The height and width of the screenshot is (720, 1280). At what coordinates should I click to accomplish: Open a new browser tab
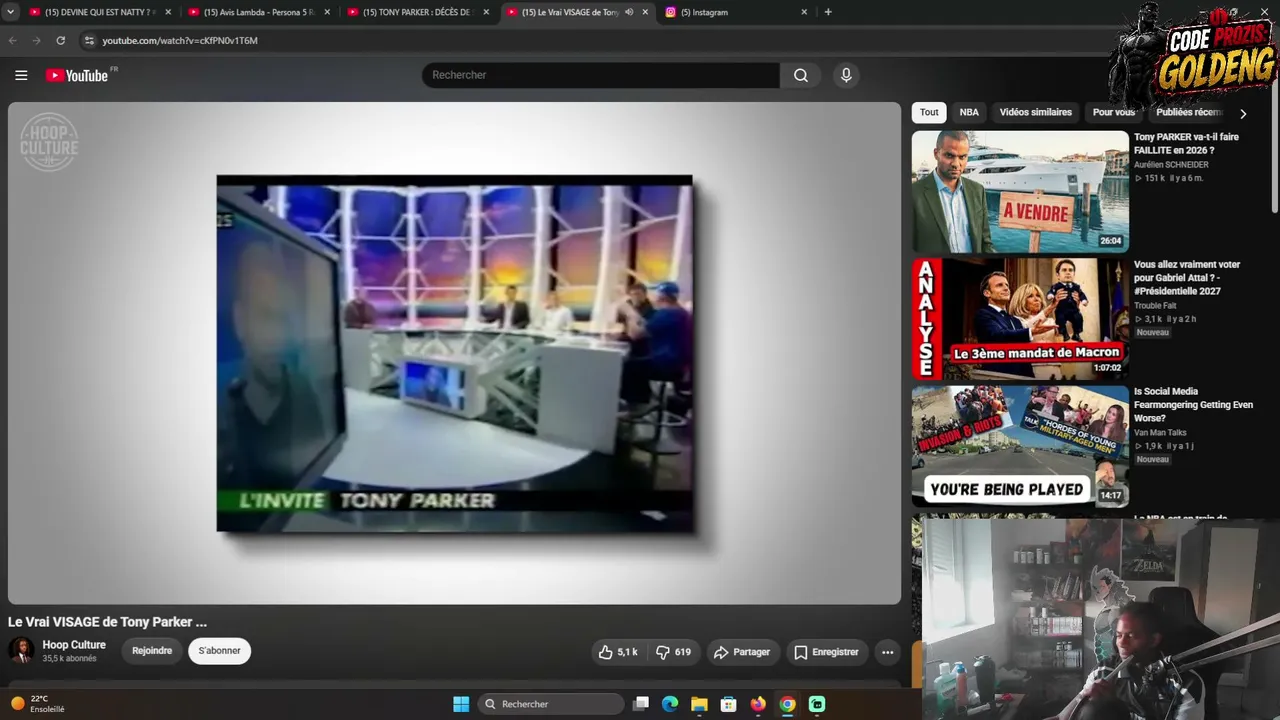coord(828,12)
